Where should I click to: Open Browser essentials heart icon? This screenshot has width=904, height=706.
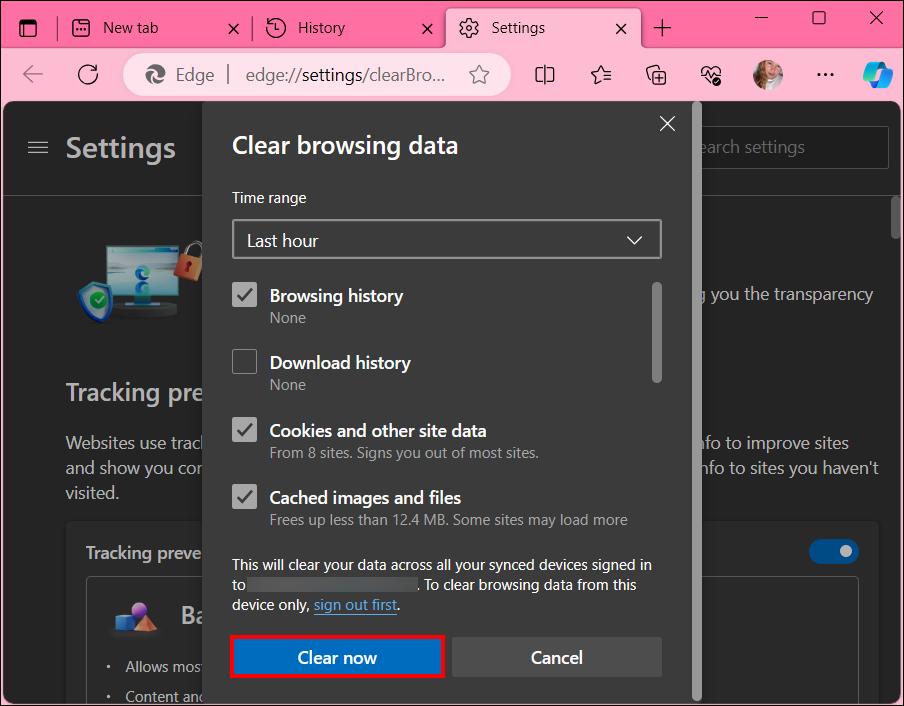pyautogui.click(x=711, y=75)
